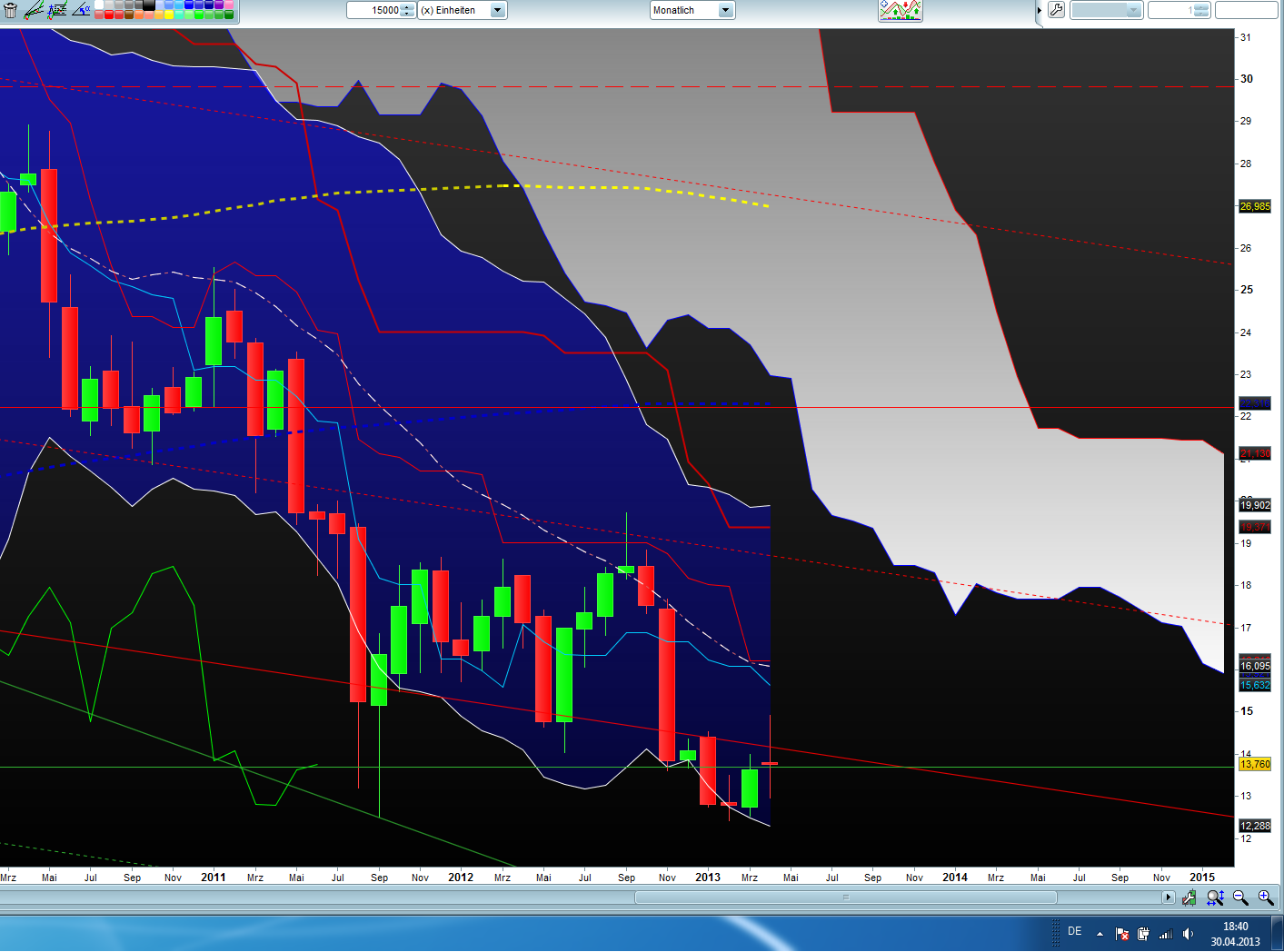Pick the pink color swatch
Viewport: 1284px width, 952px height.
click(230, 5)
